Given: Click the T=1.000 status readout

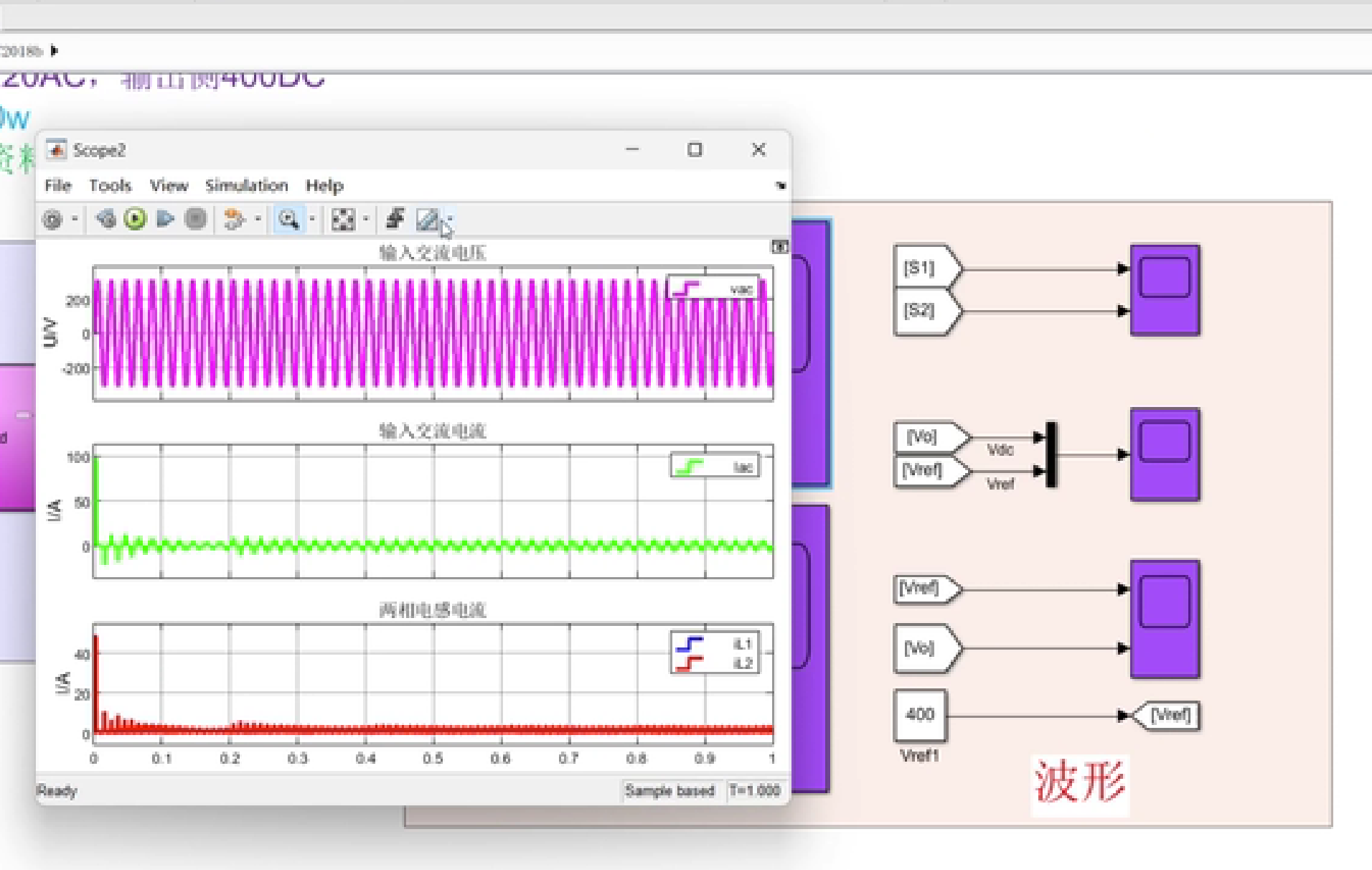Looking at the screenshot, I should point(754,790).
